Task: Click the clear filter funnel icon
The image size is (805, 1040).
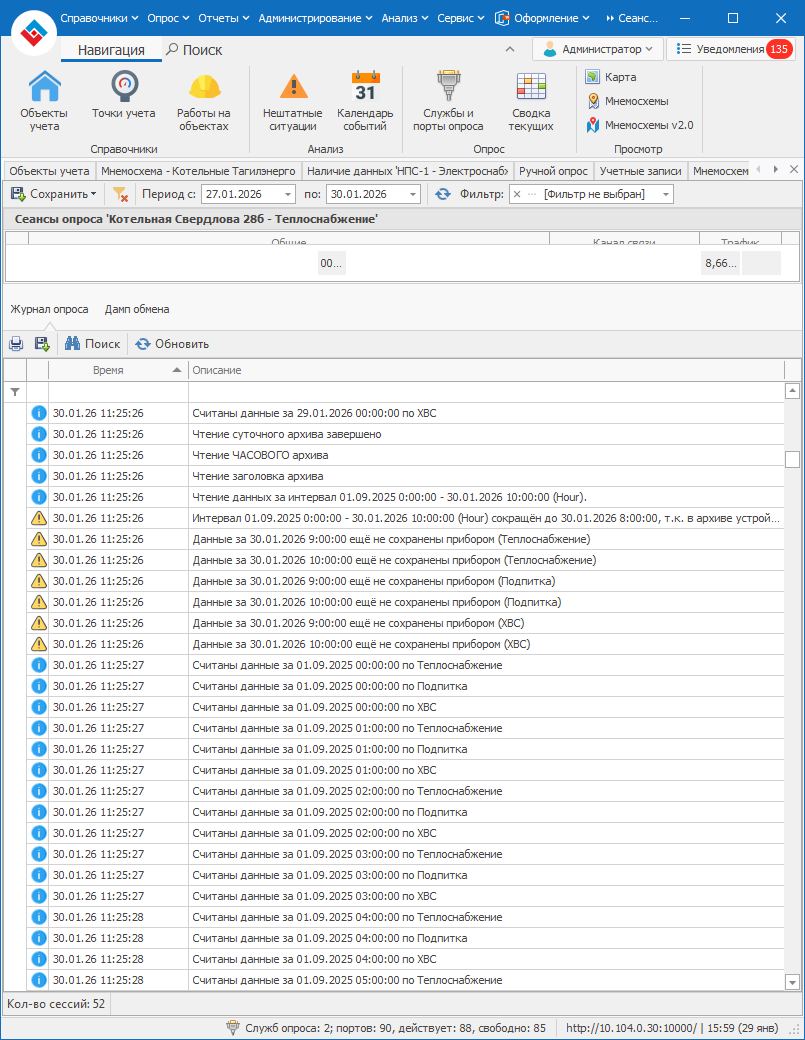Action: [120, 194]
